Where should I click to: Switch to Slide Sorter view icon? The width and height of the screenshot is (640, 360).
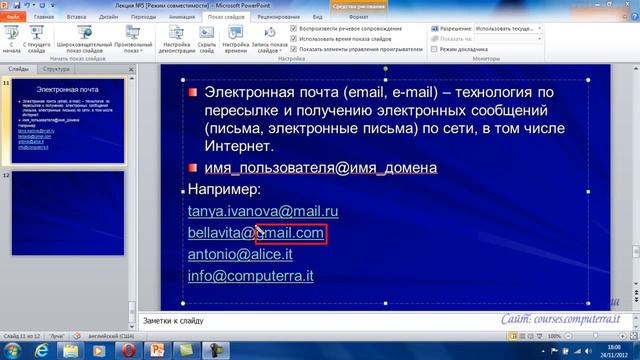[522, 336]
